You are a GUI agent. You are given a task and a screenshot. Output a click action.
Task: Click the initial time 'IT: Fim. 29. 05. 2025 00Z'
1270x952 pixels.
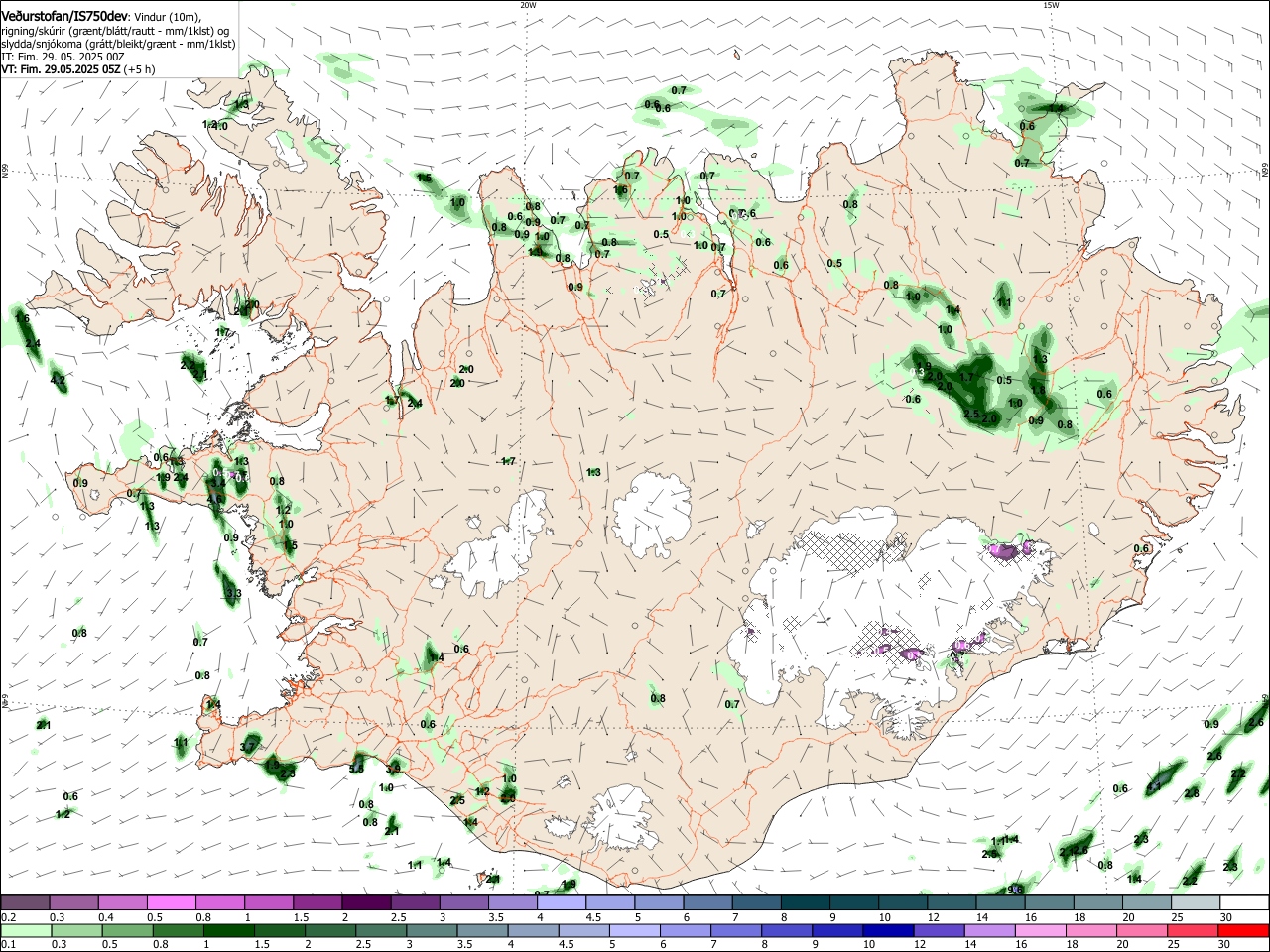click(x=63, y=57)
